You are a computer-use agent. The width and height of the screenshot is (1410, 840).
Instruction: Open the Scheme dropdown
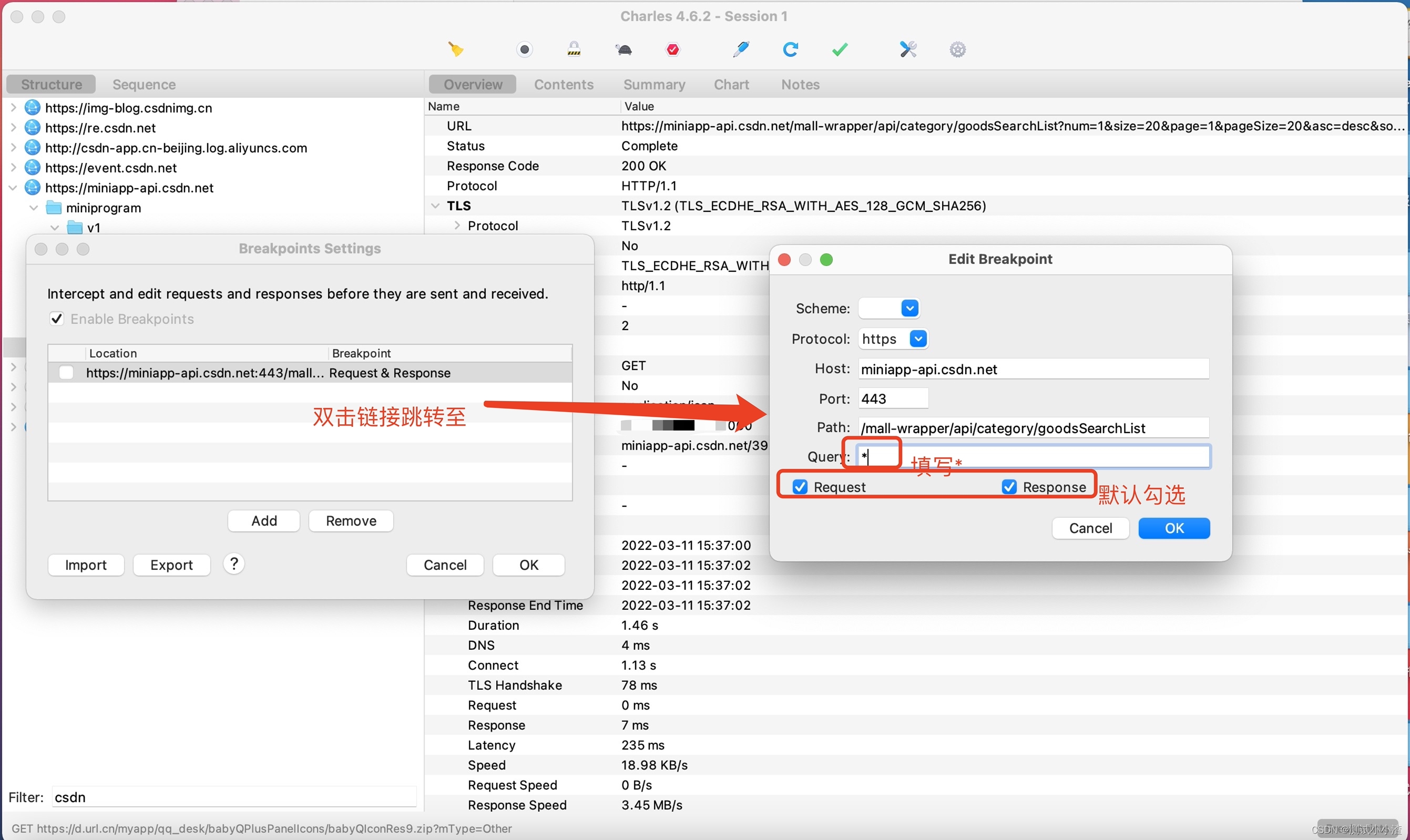click(909, 309)
